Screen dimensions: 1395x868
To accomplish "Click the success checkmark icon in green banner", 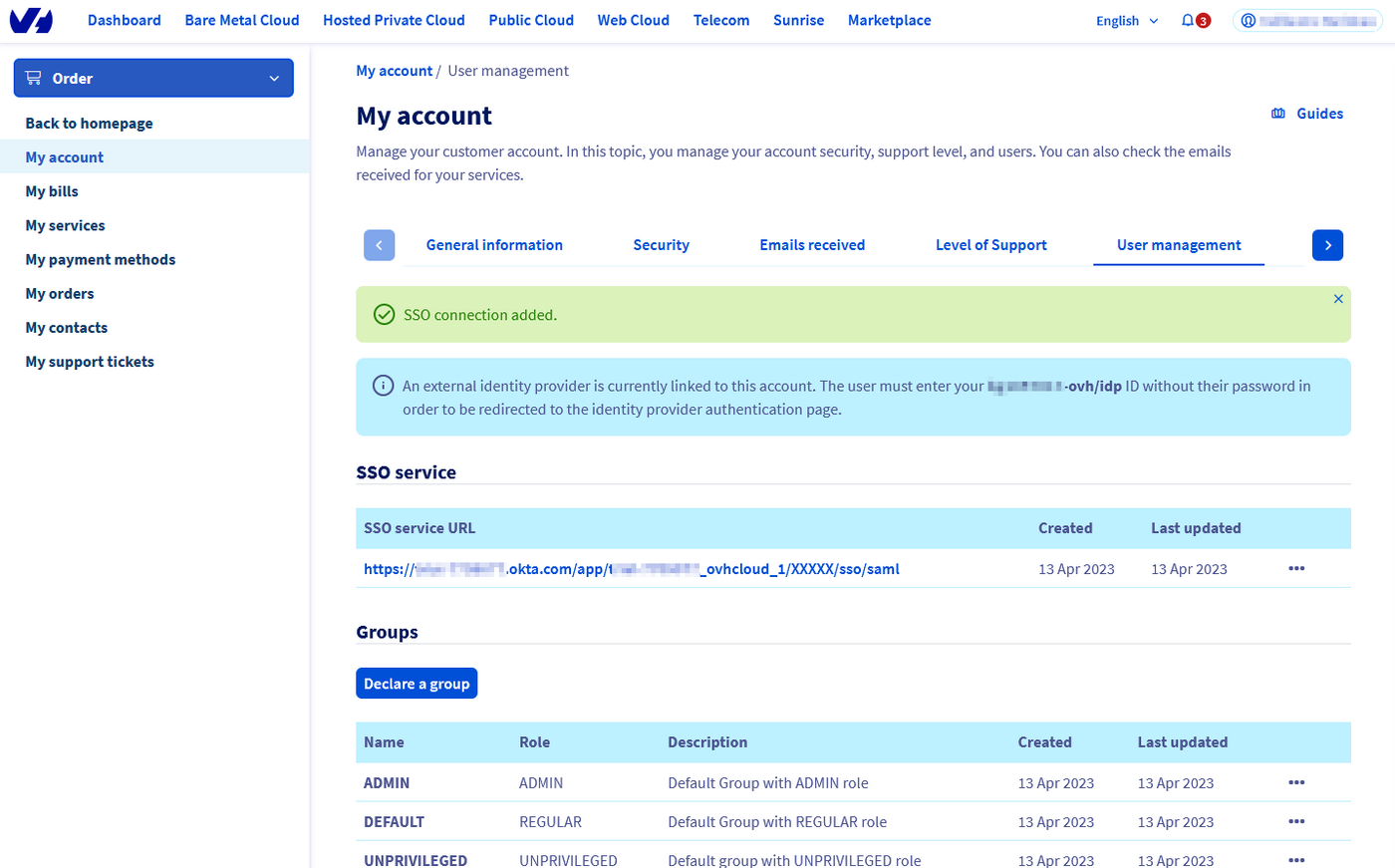I will tap(384, 314).
